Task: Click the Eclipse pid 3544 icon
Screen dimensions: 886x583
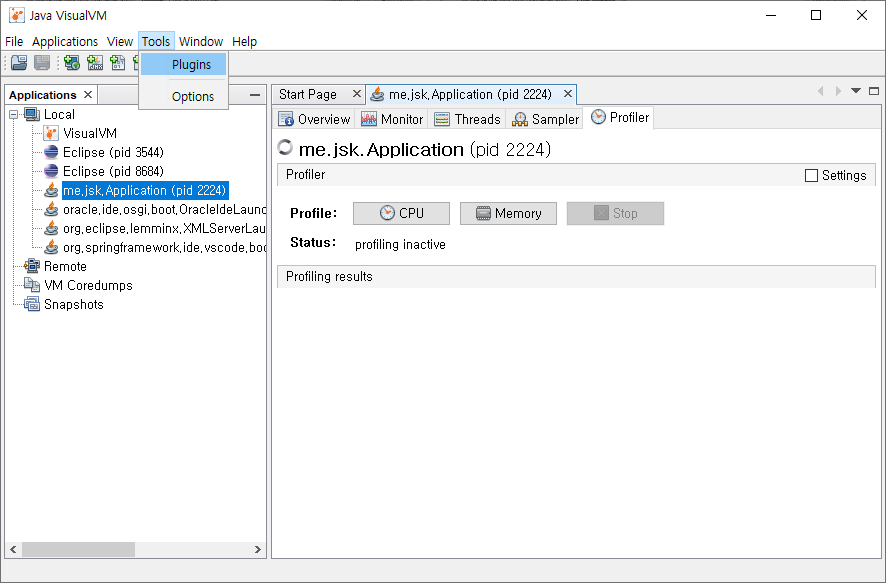Action: (x=51, y=153)
